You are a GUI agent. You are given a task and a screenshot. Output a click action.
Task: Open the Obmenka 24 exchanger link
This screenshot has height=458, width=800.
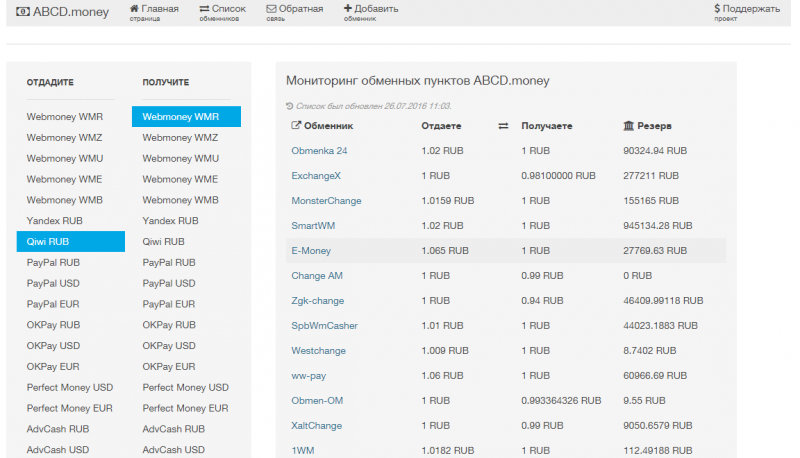(319, 150)
